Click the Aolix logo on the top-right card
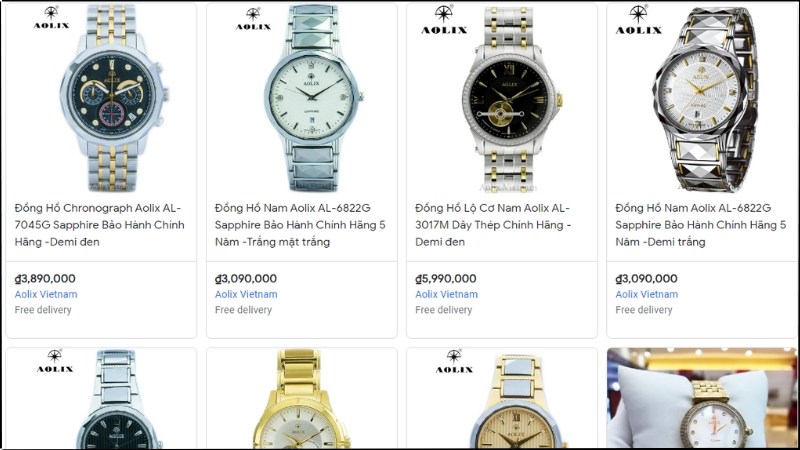Screen dimensions: 800x450 [639, 20]
